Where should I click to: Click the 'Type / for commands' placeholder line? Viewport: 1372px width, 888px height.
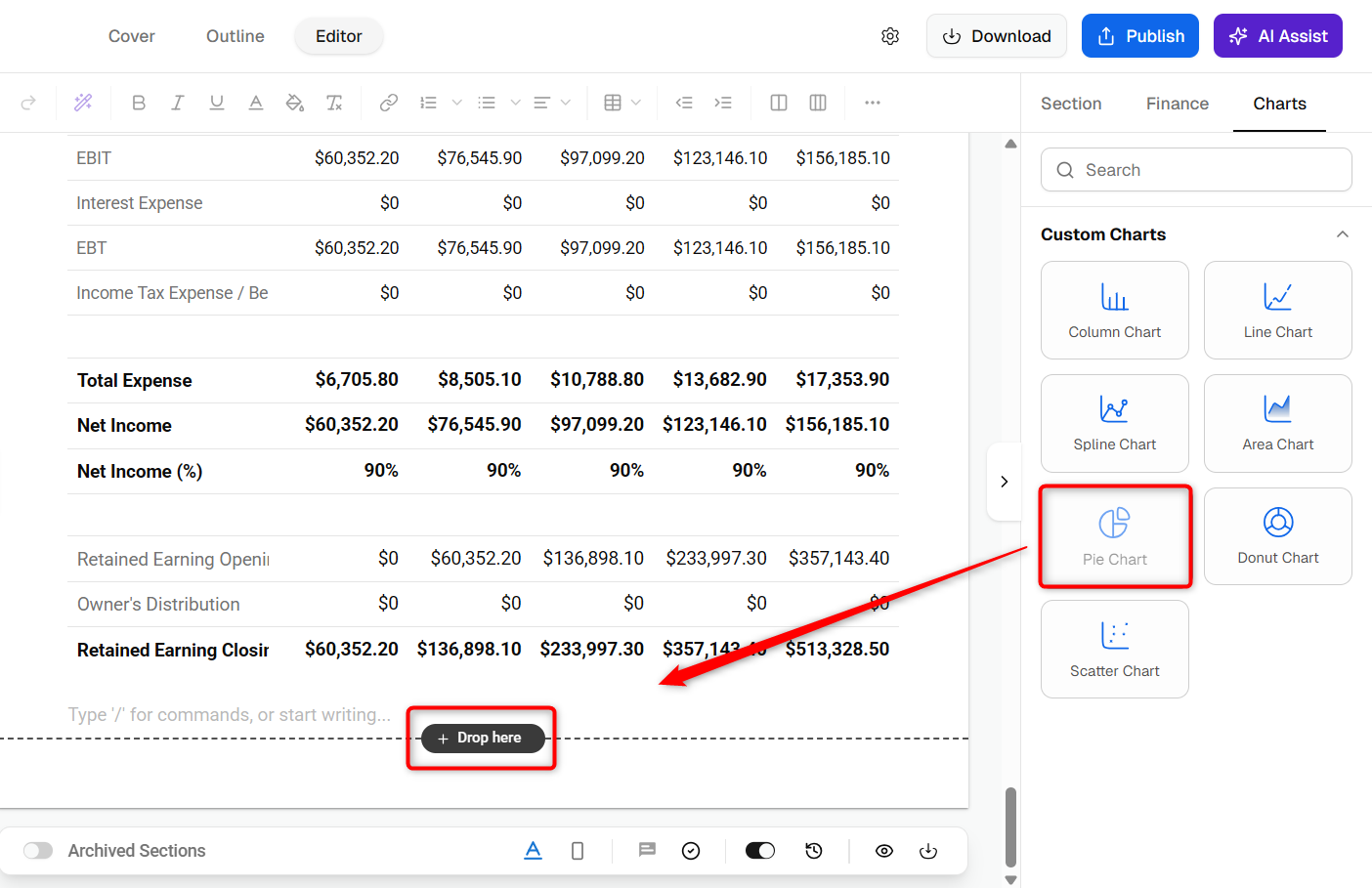tap(230, 715)
